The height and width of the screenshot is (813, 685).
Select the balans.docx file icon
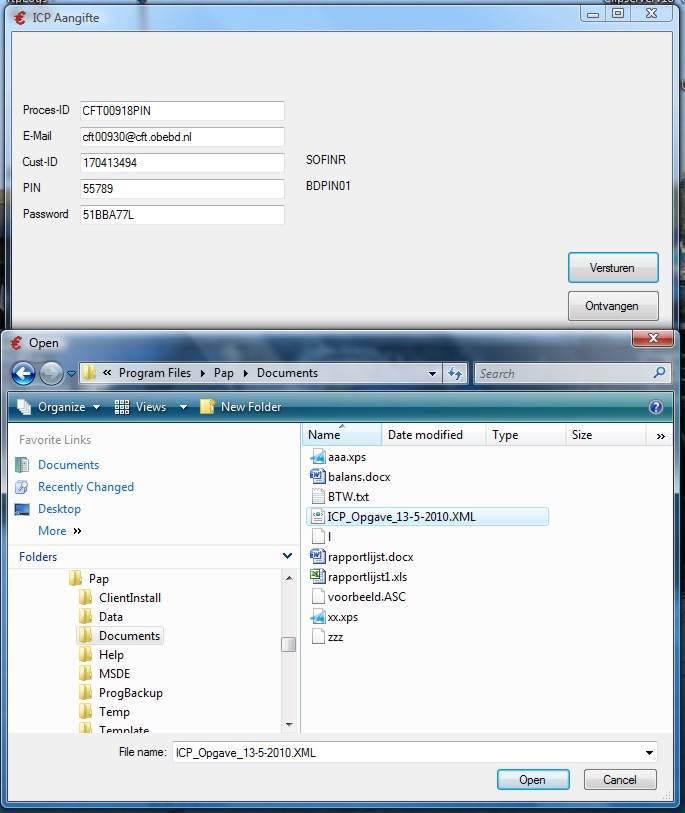(318, 476)
